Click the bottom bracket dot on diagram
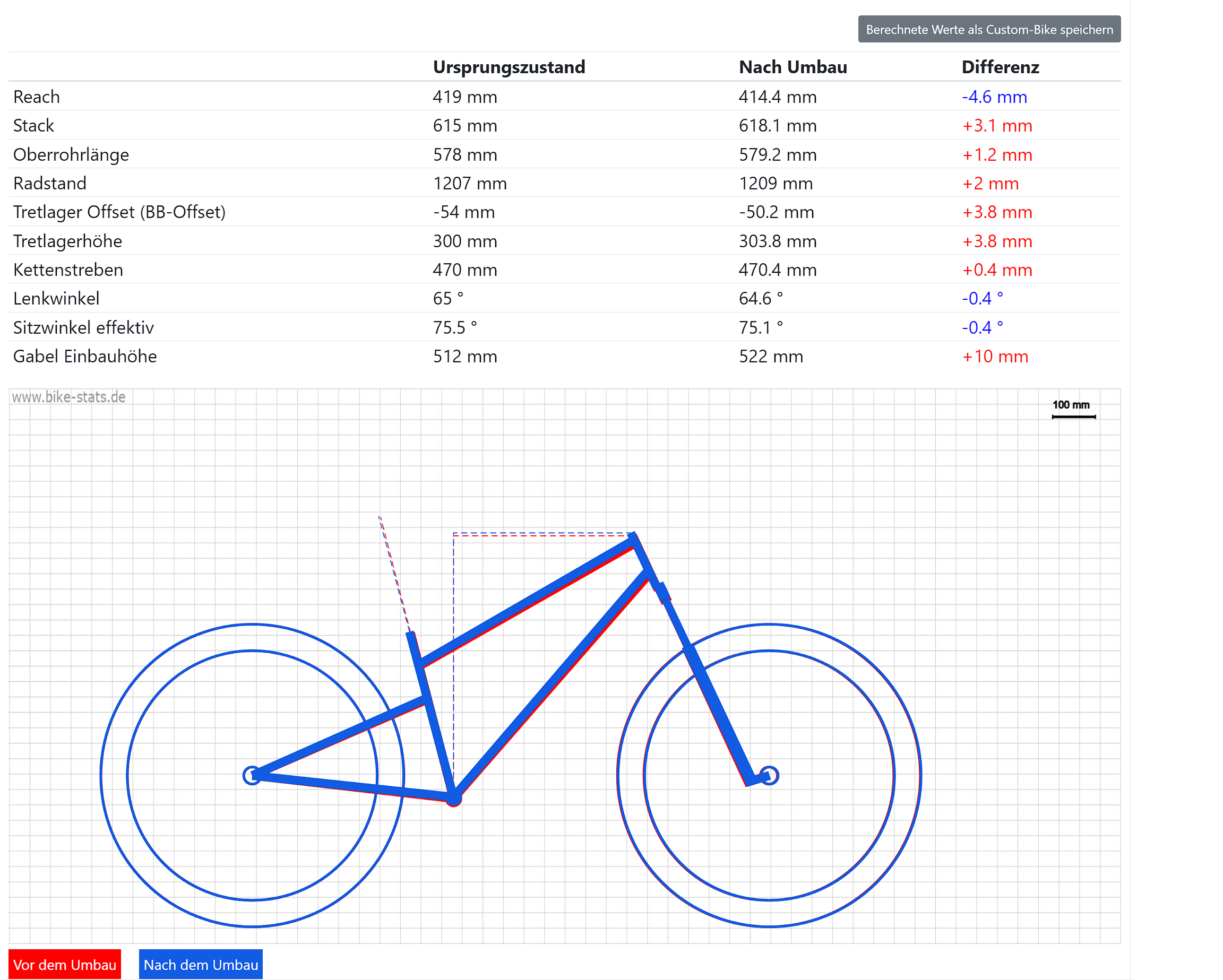 pos(453,799)
